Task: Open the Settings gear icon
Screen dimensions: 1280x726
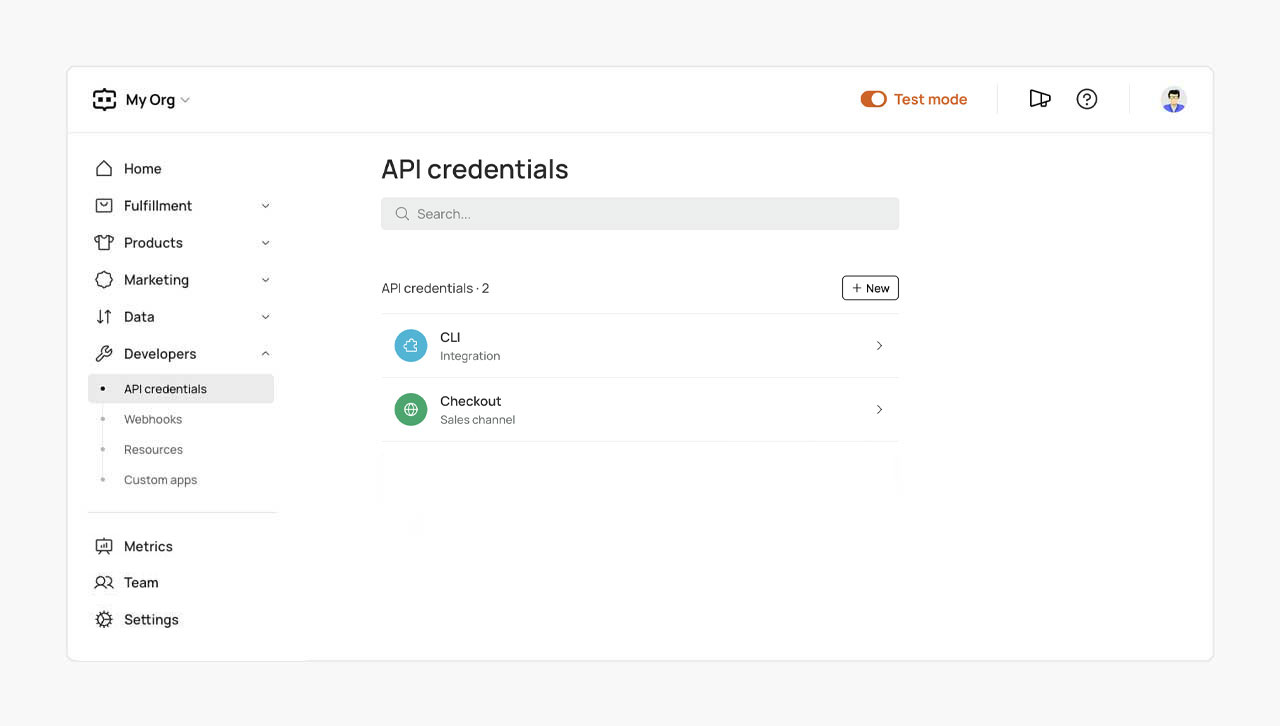Action: tap(104, 620)
